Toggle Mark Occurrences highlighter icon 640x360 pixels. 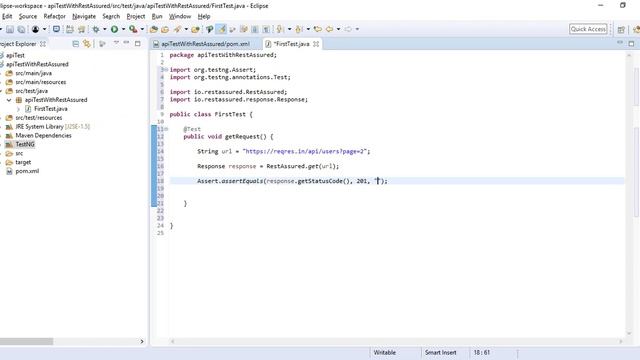pos(221,29)
